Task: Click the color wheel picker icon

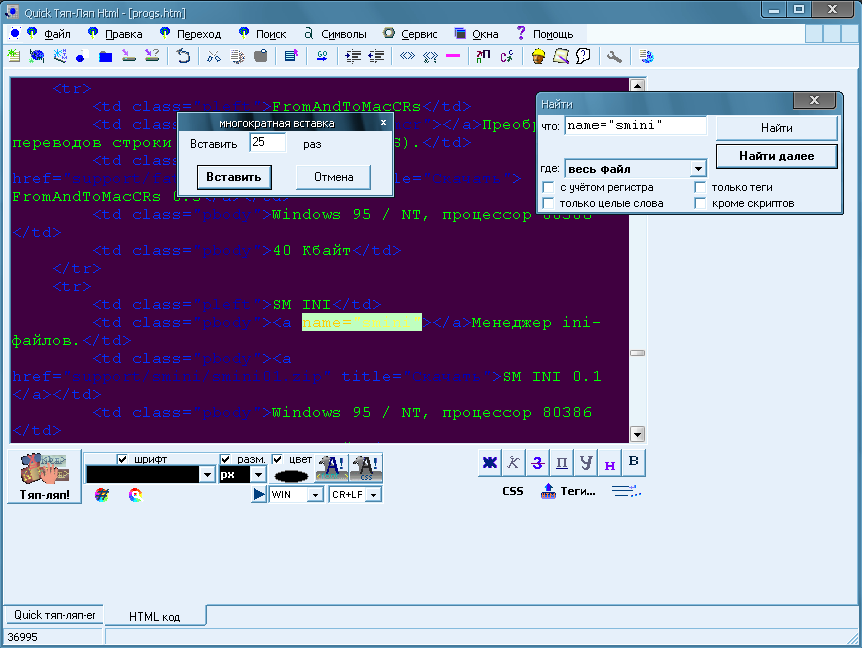Action: [x=135, y=495]
